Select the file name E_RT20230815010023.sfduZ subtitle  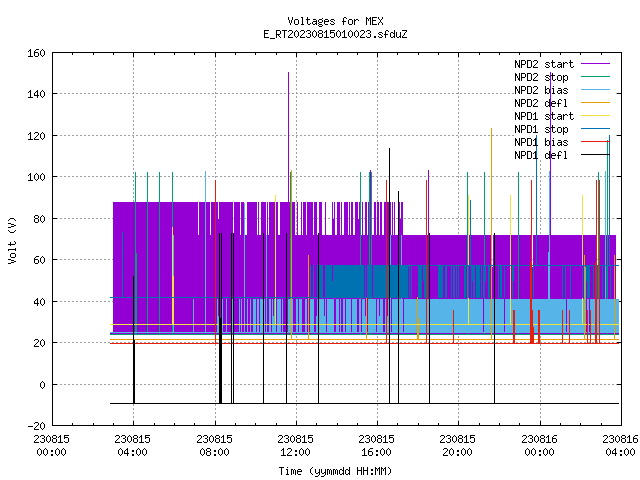point(335,34)
